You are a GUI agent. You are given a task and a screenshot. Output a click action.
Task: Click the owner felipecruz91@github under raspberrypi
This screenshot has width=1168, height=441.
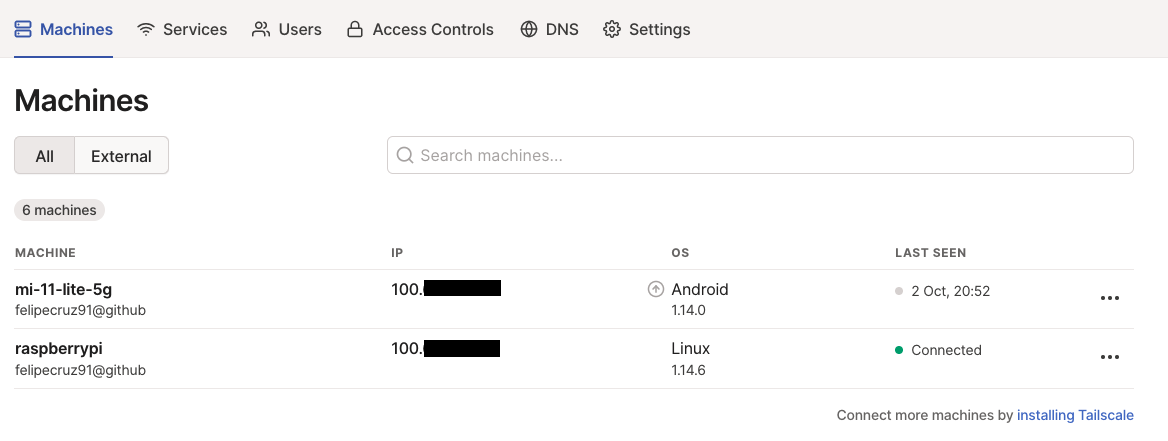click(80, 369)
